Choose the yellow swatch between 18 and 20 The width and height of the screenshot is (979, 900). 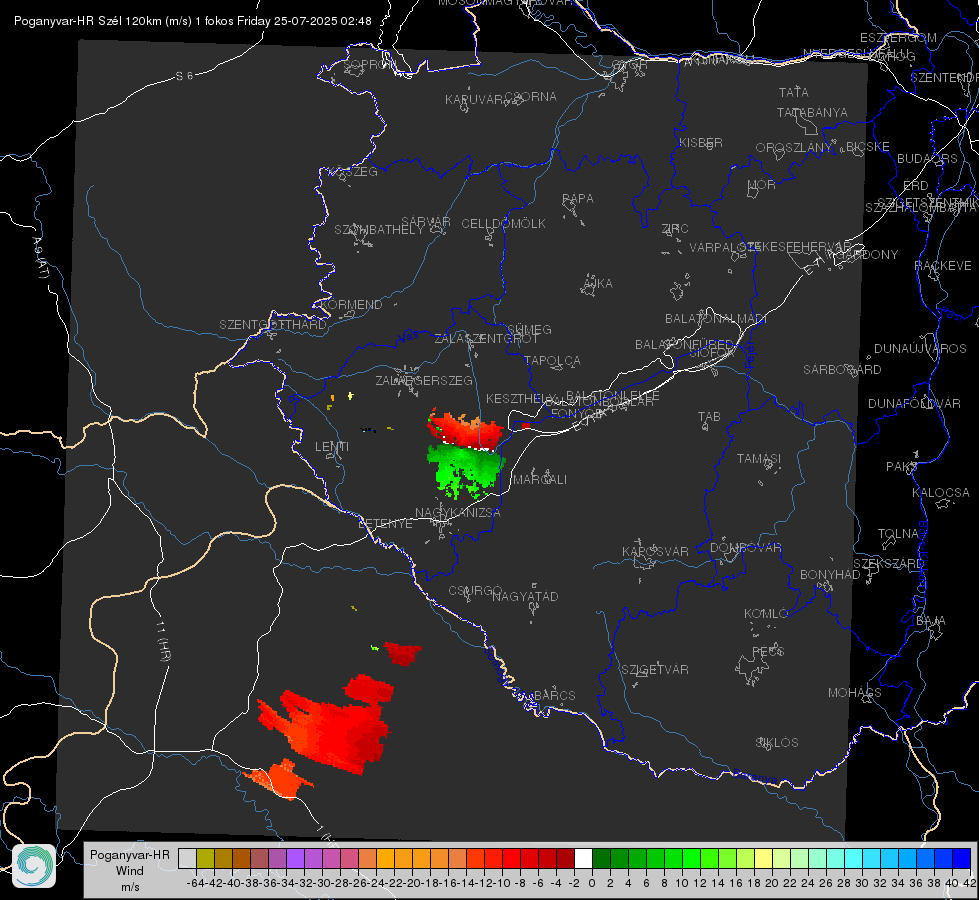(764, 858)
